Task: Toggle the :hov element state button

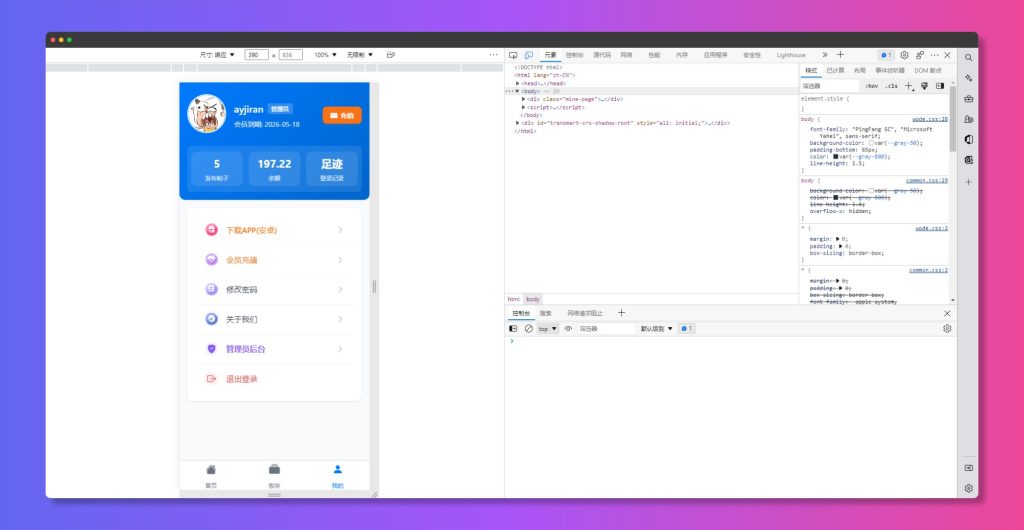Action: pyautogui.click(x=871, y=86)
